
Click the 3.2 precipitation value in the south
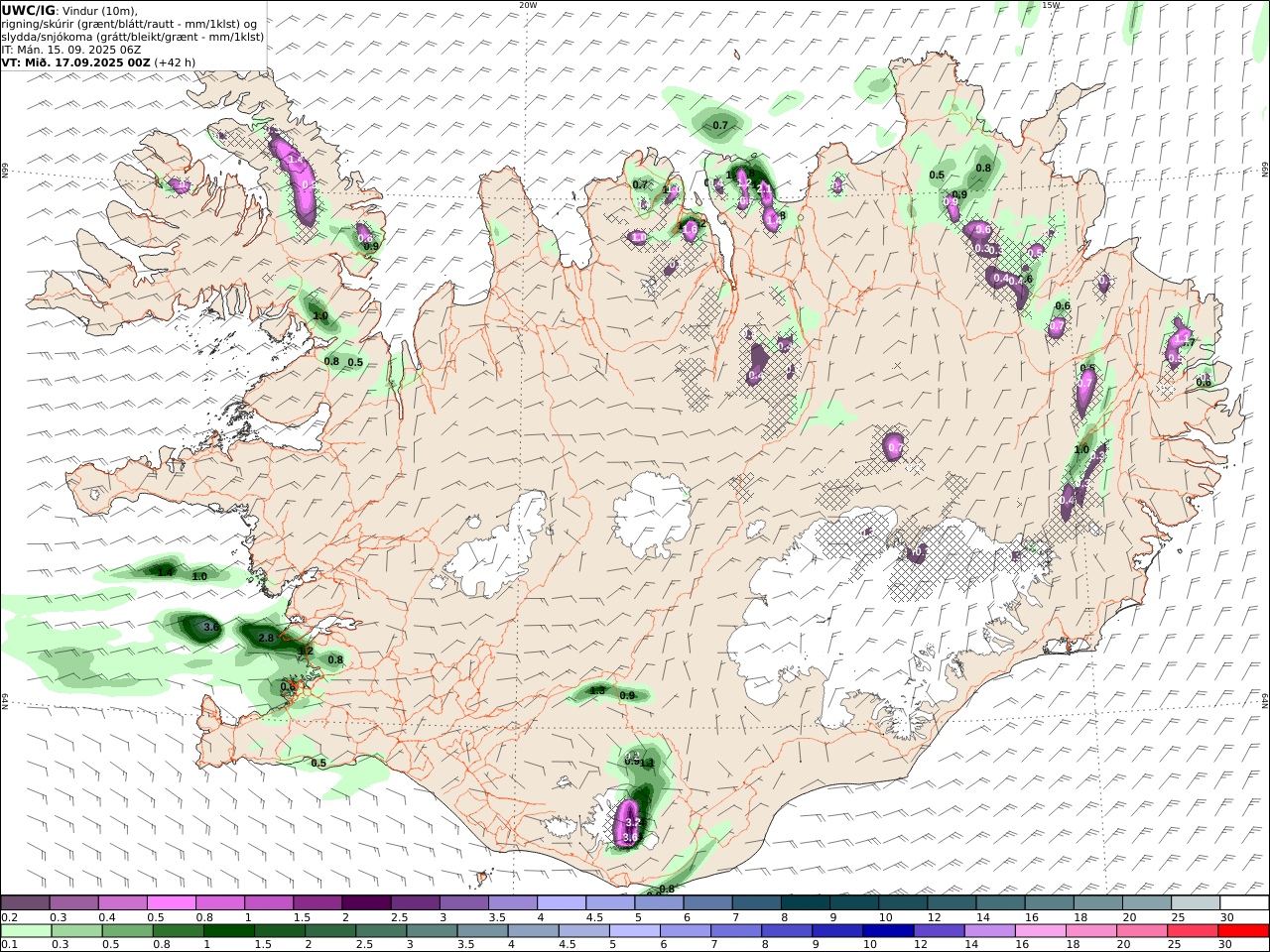[634, 822]
